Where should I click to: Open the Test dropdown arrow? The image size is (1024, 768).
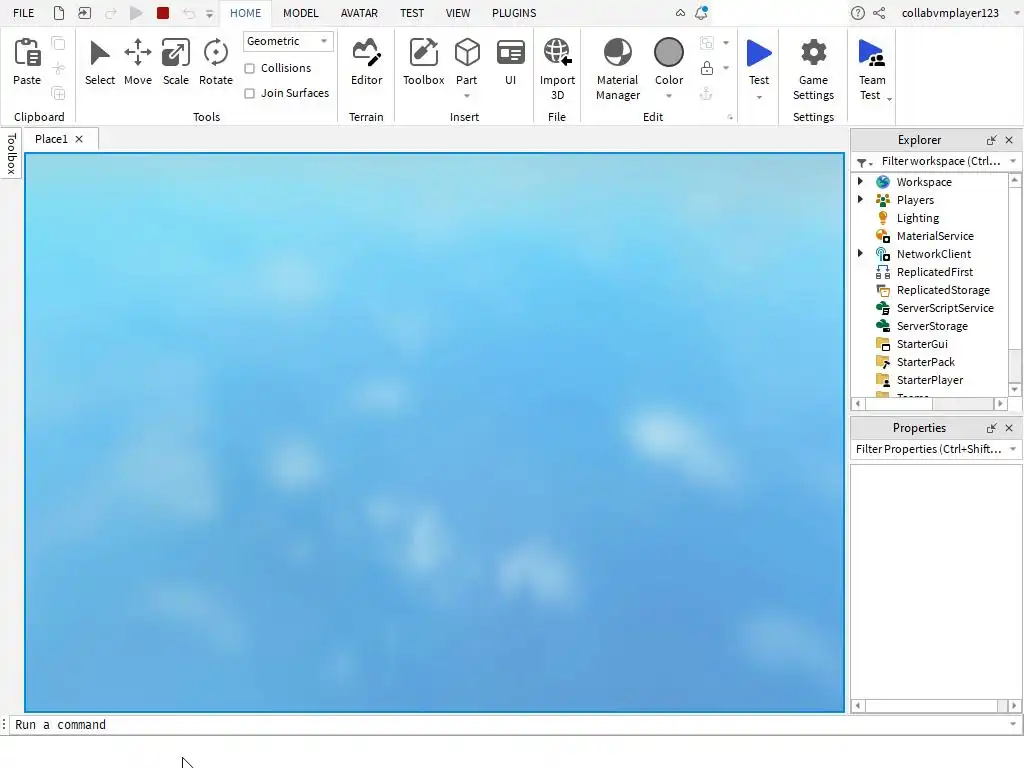(759, 97)
